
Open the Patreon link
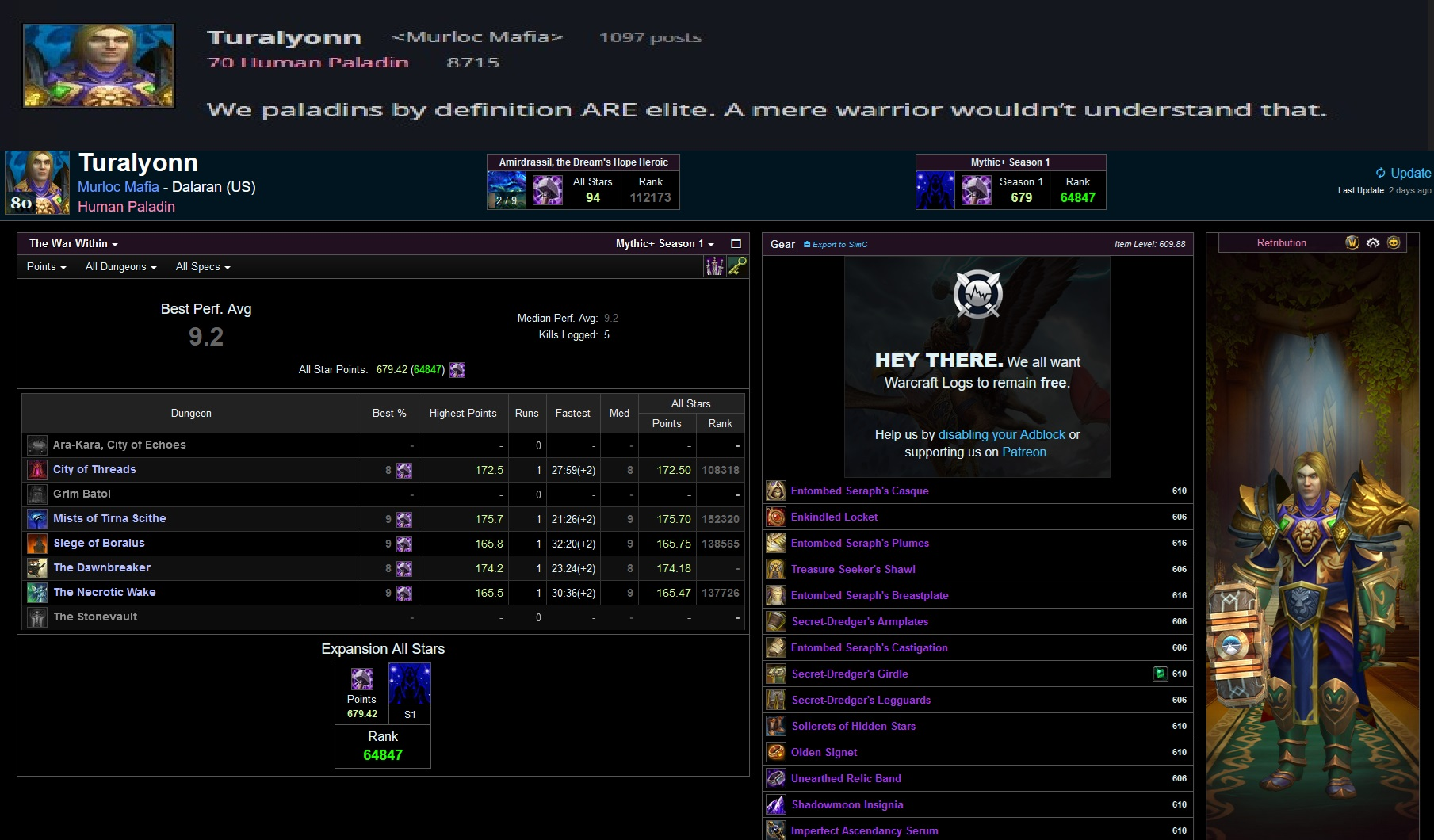click(x=1024, y=452)
